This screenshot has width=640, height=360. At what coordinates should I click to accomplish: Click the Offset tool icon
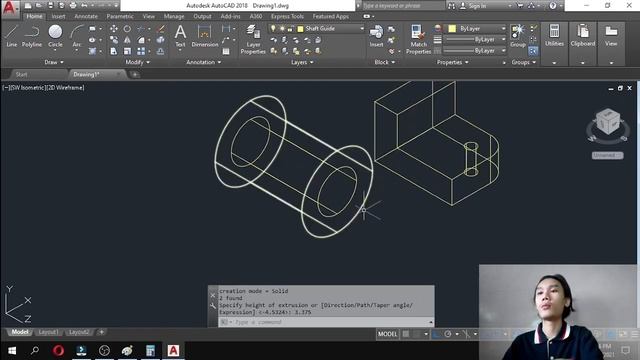click(x=161, y=51)
